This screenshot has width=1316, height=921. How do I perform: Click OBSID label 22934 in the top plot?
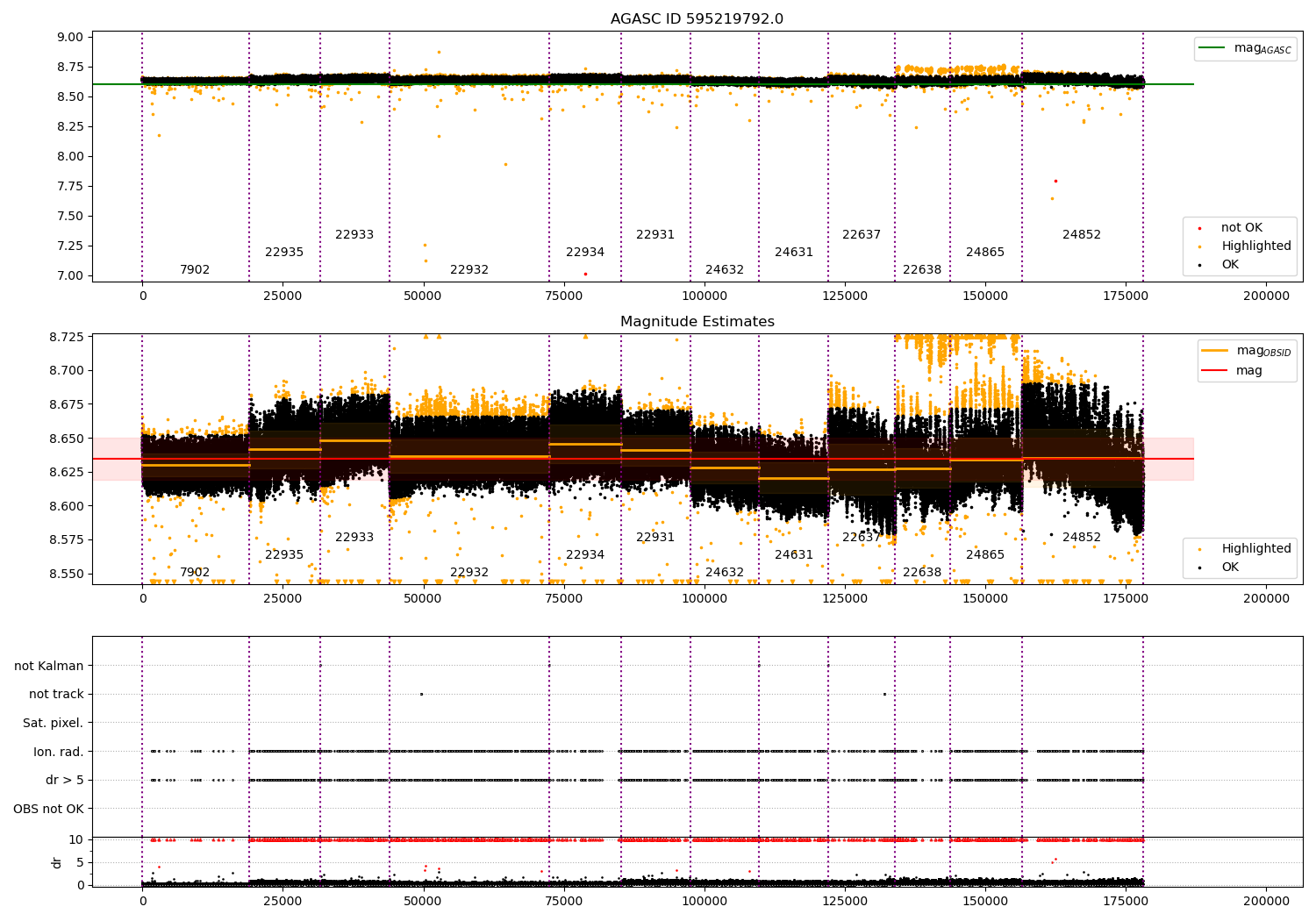point(585,253)
